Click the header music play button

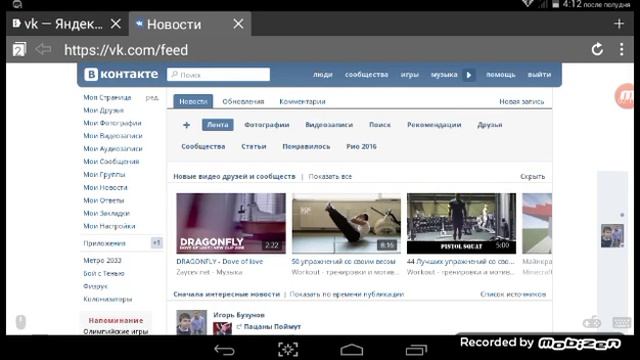point(469,75)
